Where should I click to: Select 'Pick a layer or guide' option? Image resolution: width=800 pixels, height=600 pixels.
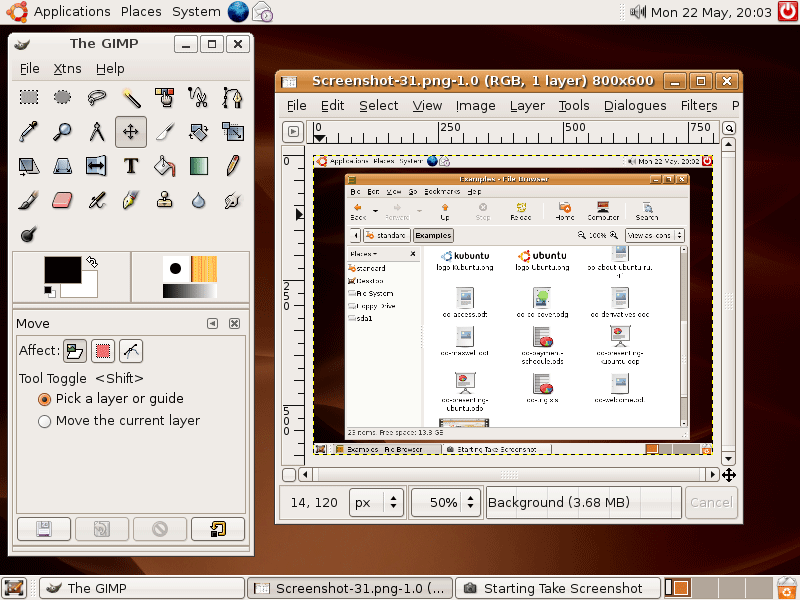(x=44, y=398)
